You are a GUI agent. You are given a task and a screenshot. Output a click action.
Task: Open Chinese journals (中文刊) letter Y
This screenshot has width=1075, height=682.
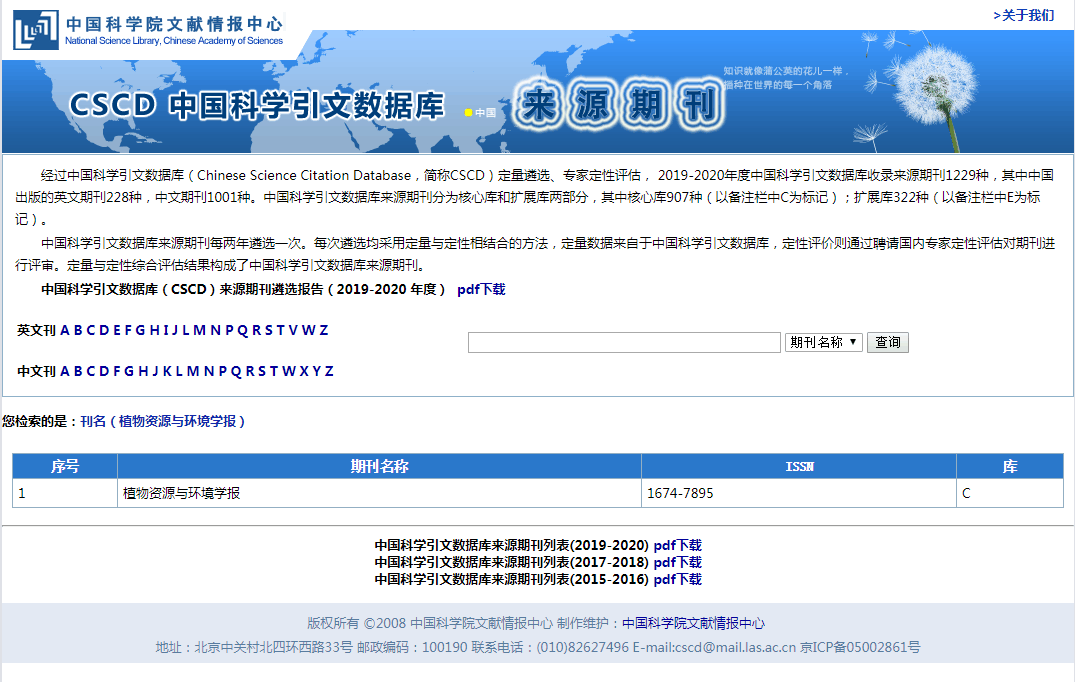coord(317,372)
